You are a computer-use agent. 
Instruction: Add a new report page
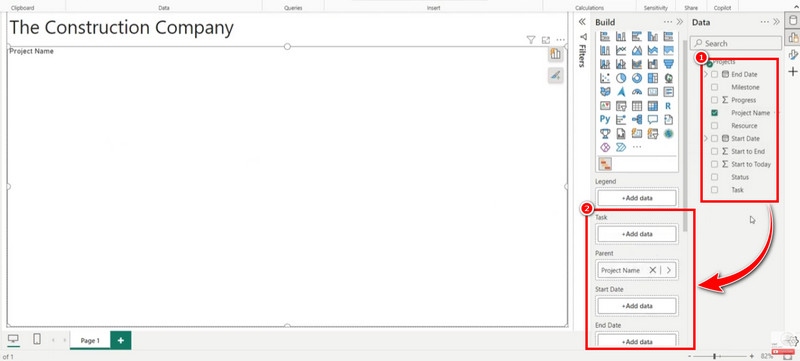pos(120,340)
